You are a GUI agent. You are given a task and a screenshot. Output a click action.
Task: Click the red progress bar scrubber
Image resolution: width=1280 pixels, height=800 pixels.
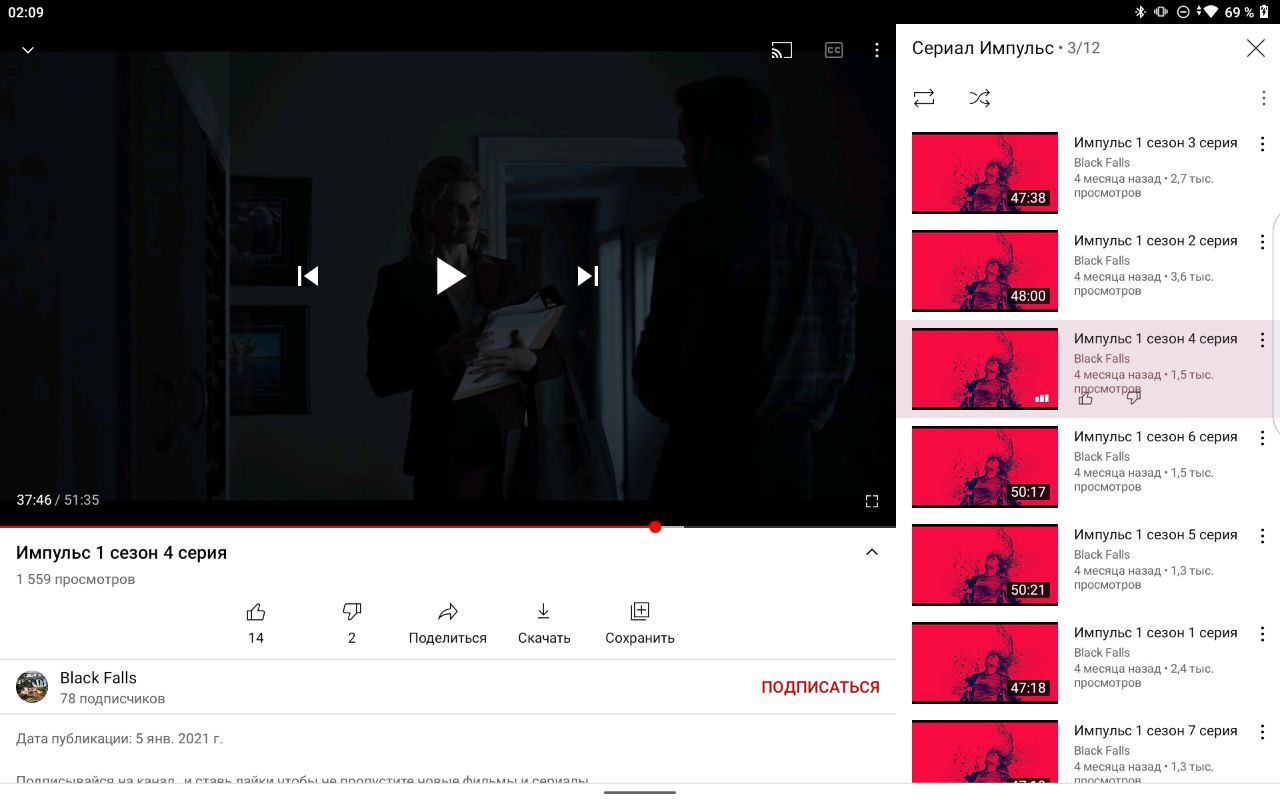(655, 527)
